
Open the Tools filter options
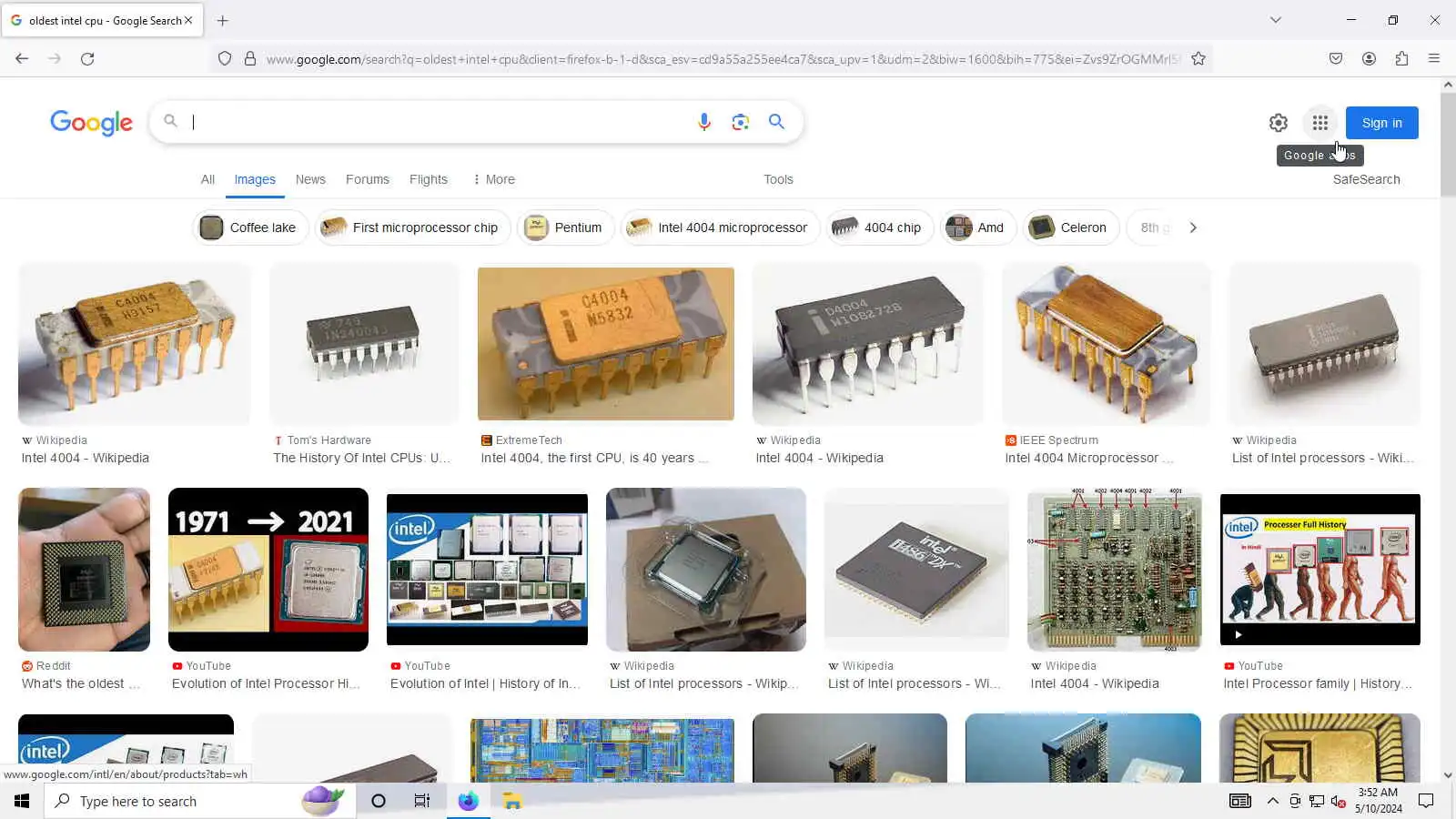click(778, 179)
